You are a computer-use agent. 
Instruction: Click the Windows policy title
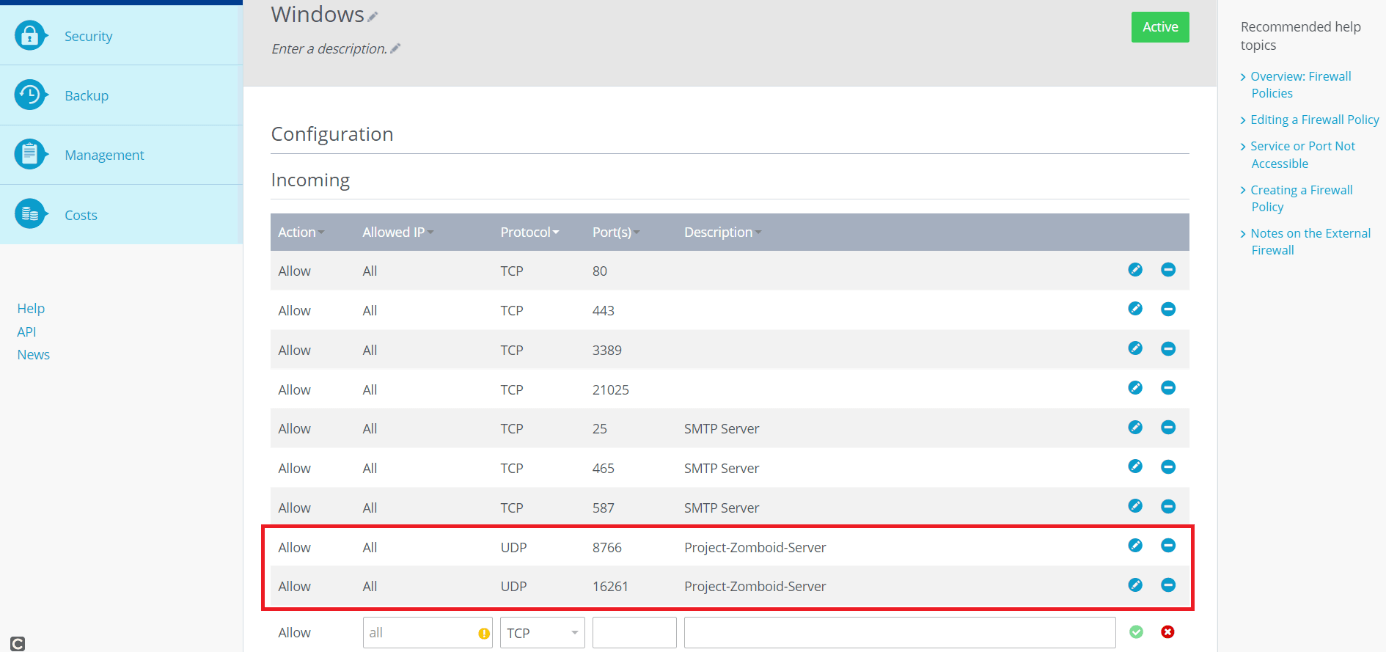[x=317, y=14]
